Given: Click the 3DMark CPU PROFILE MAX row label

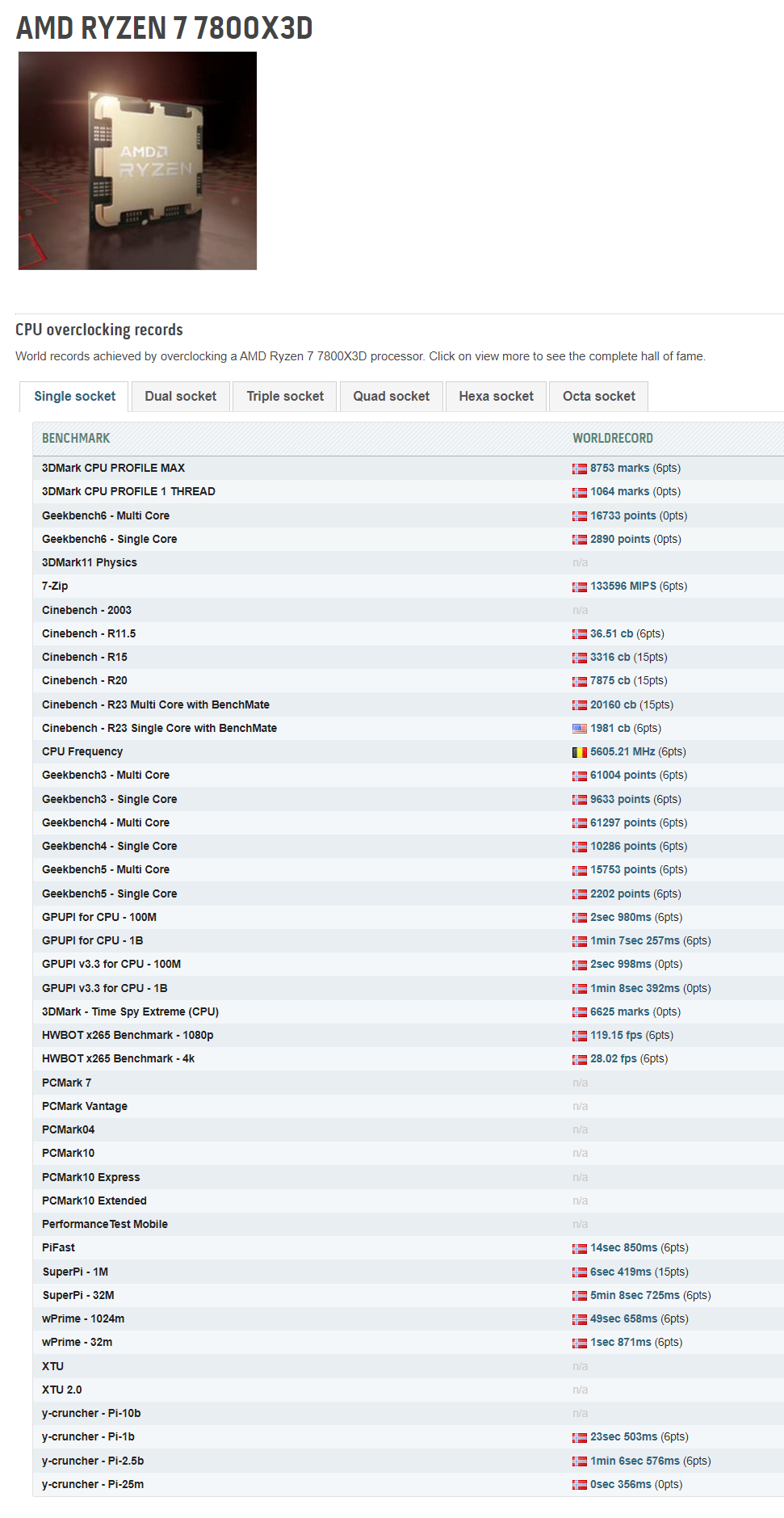Looking at the screenshot, I should (113, 468).
